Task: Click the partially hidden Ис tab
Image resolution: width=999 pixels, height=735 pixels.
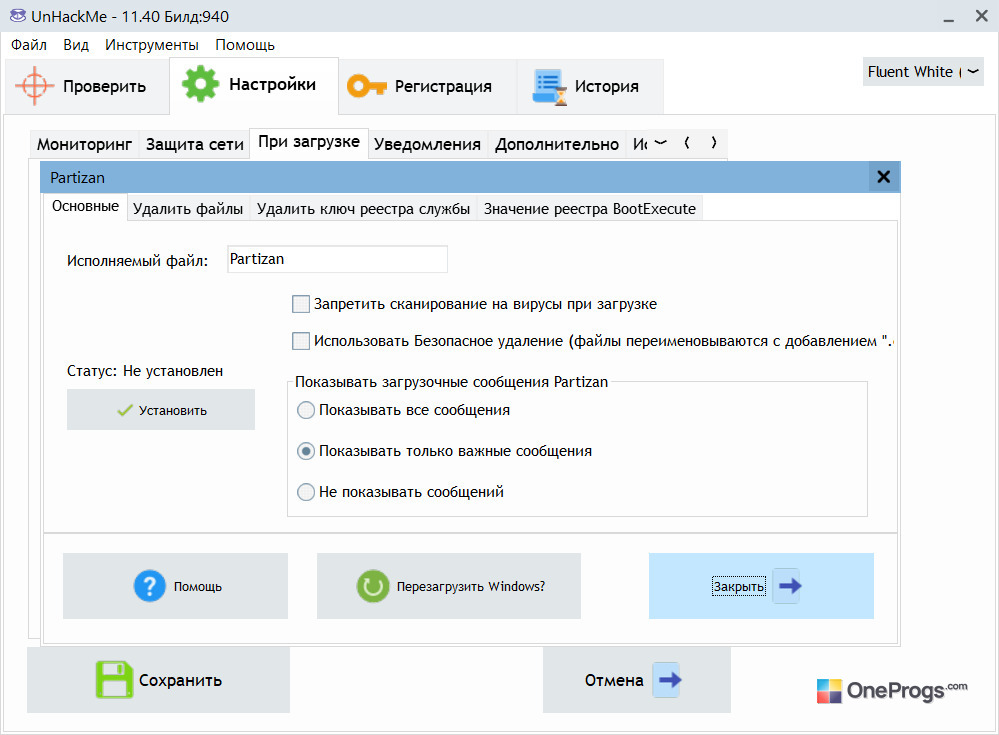Action: coord(639,144)
